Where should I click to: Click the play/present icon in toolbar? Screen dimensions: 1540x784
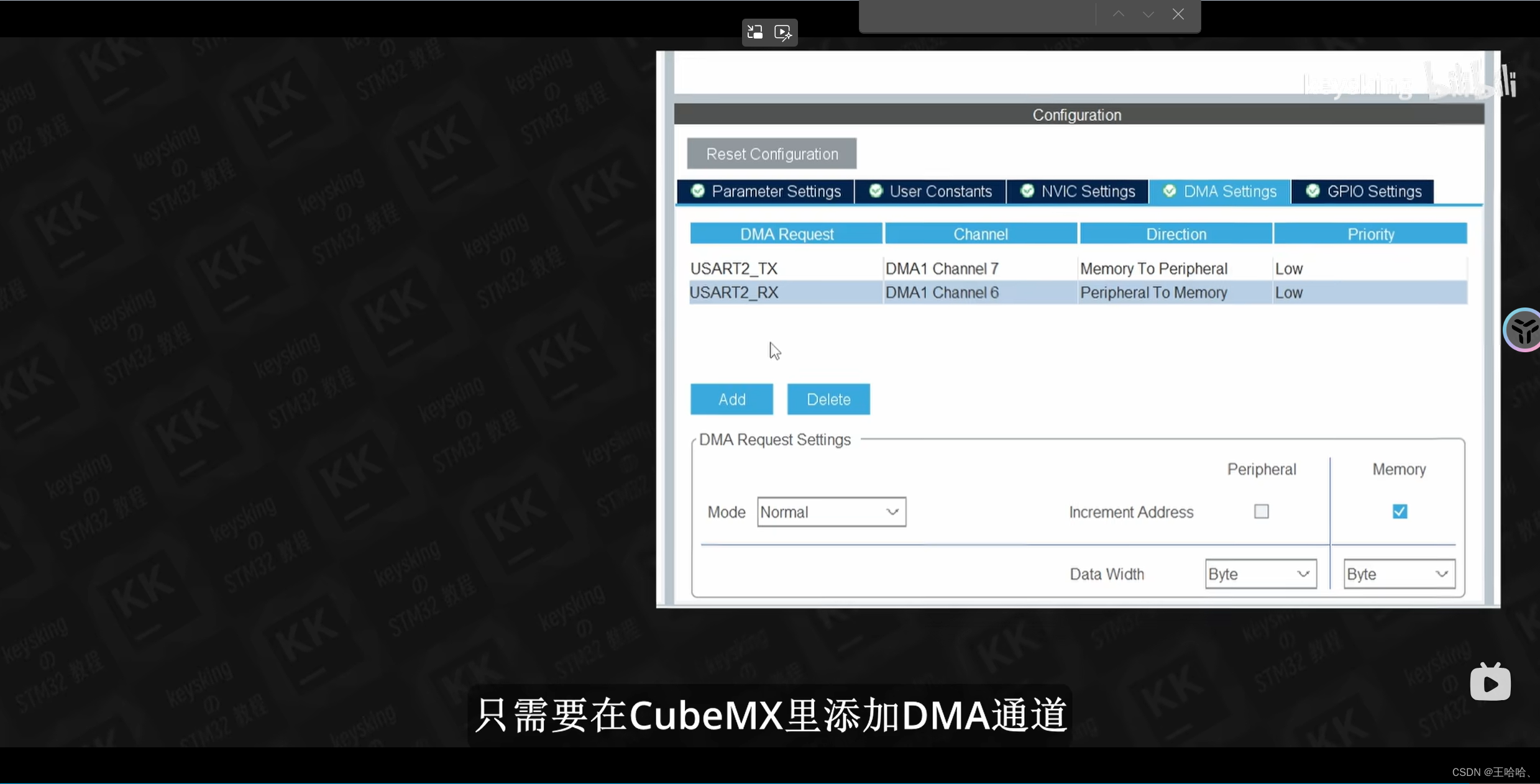[x=783, y=32]
